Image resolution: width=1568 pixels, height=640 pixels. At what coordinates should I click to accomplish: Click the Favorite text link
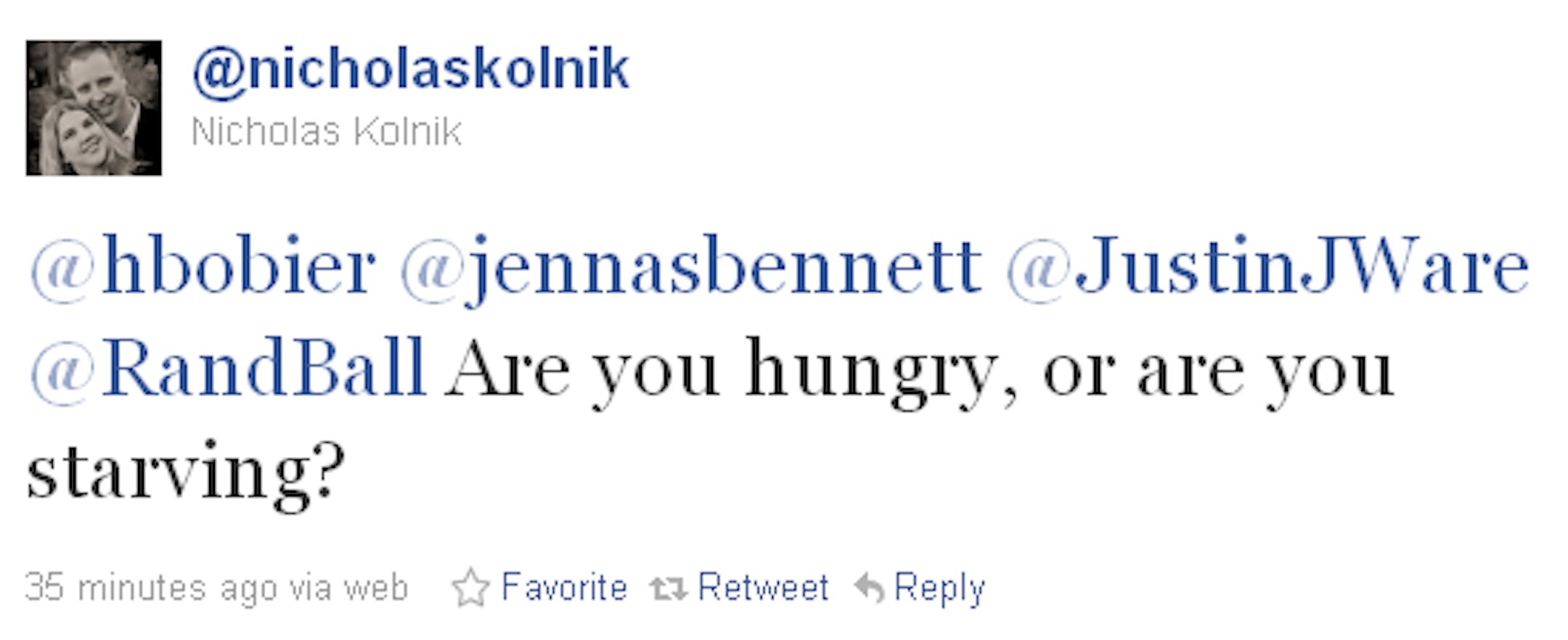(564, 587)
